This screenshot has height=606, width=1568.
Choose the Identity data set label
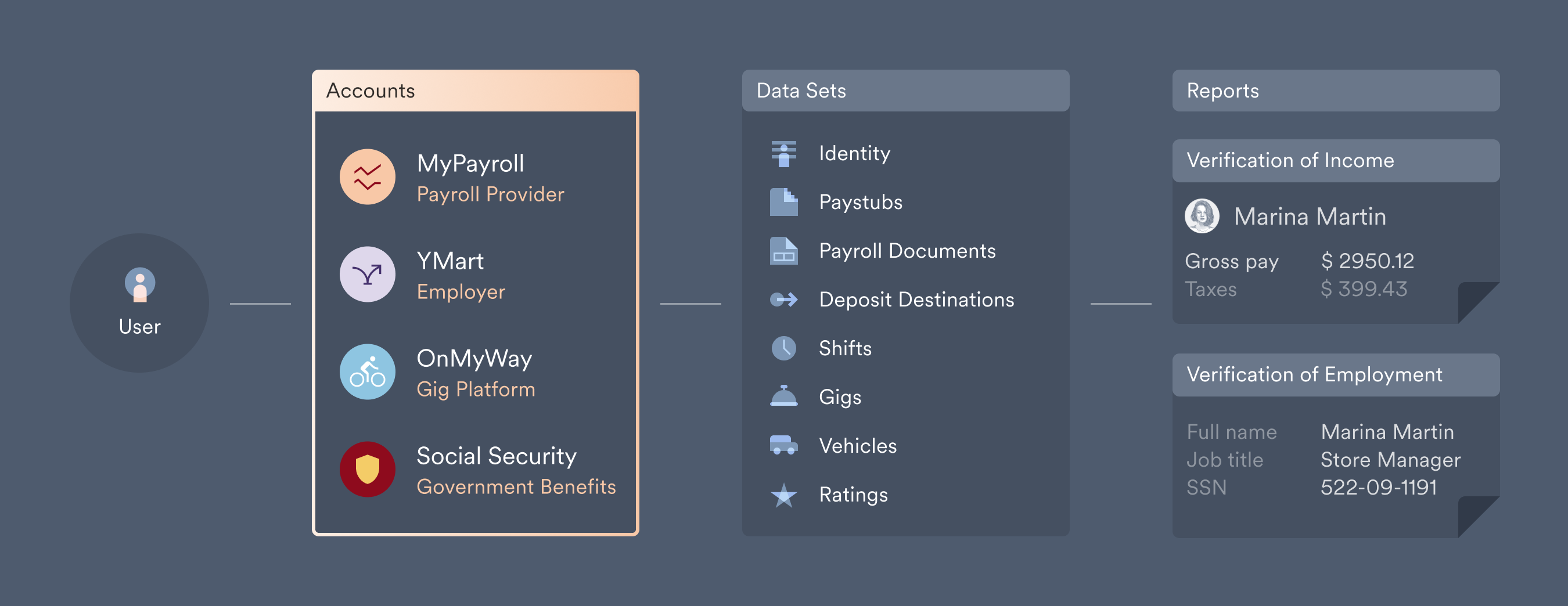[x=855, y=154]
